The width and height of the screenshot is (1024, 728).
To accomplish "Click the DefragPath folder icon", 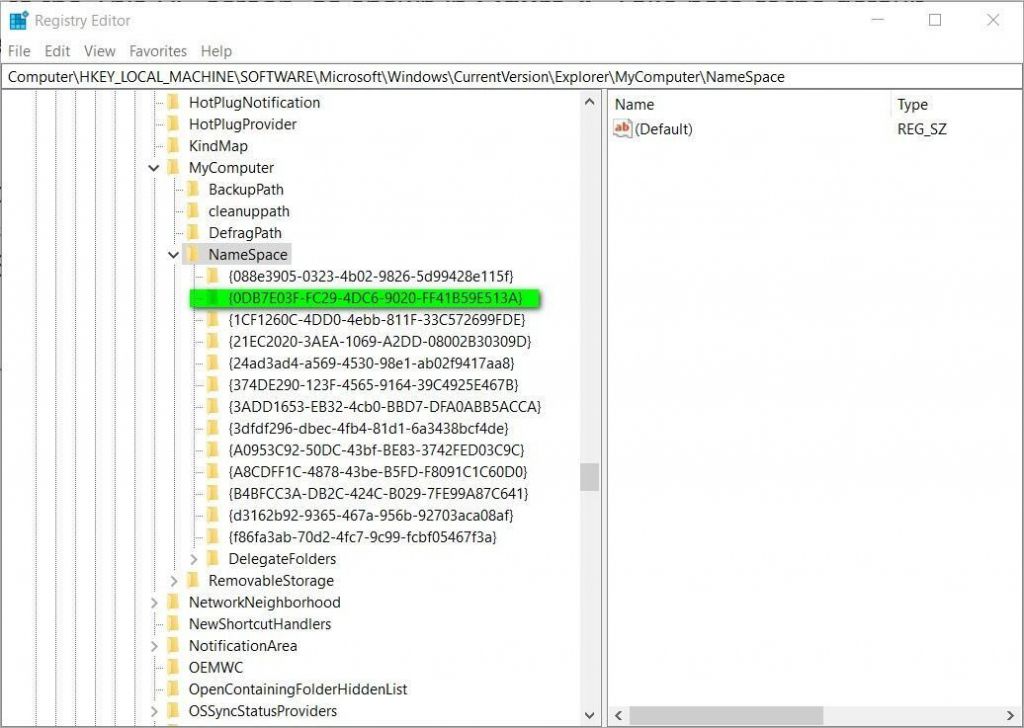I will (x=195, y=232).
